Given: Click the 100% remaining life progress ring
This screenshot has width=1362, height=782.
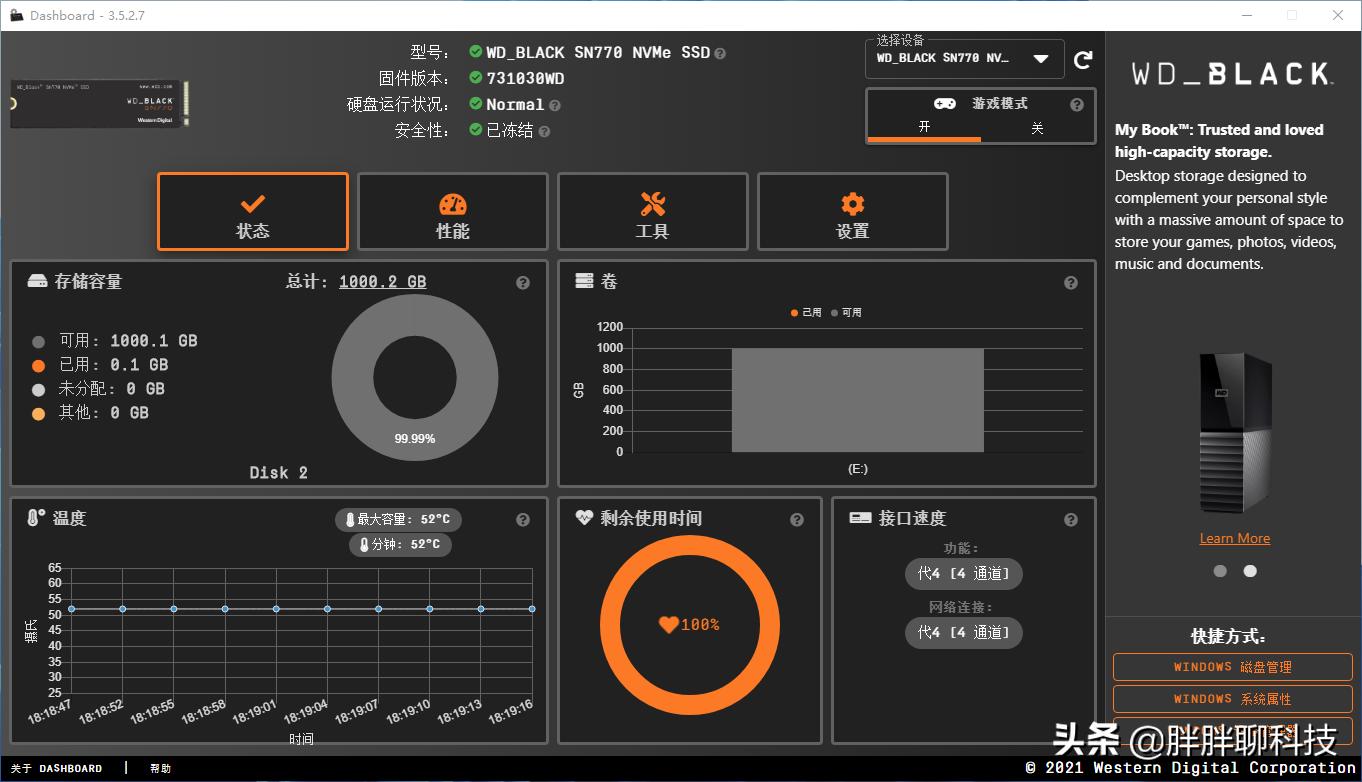Looking at the screenshot, I should [689, 623].
